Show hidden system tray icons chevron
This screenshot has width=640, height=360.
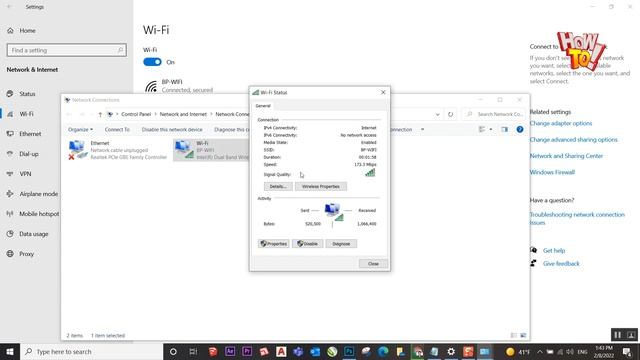click(540, 351)
